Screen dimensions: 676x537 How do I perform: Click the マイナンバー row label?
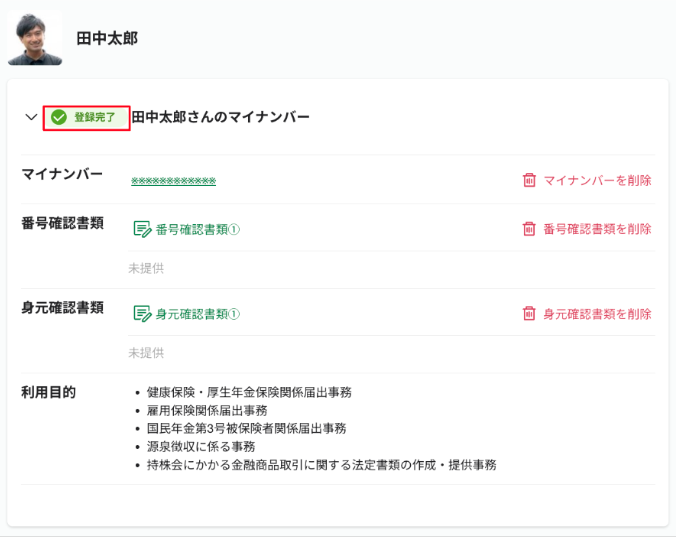pyautogui.click(x=62, y=174)
